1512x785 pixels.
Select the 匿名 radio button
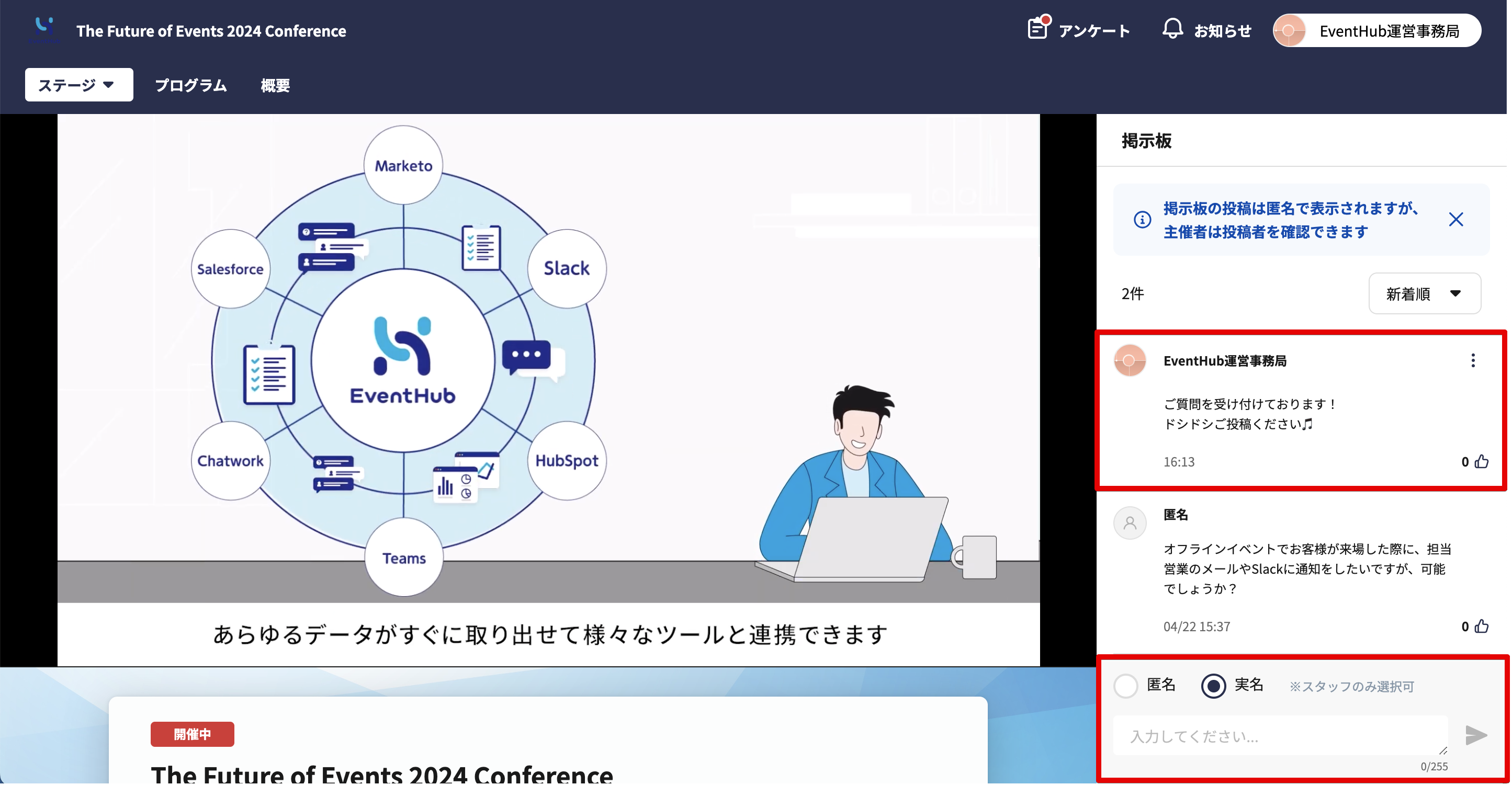1126,686
